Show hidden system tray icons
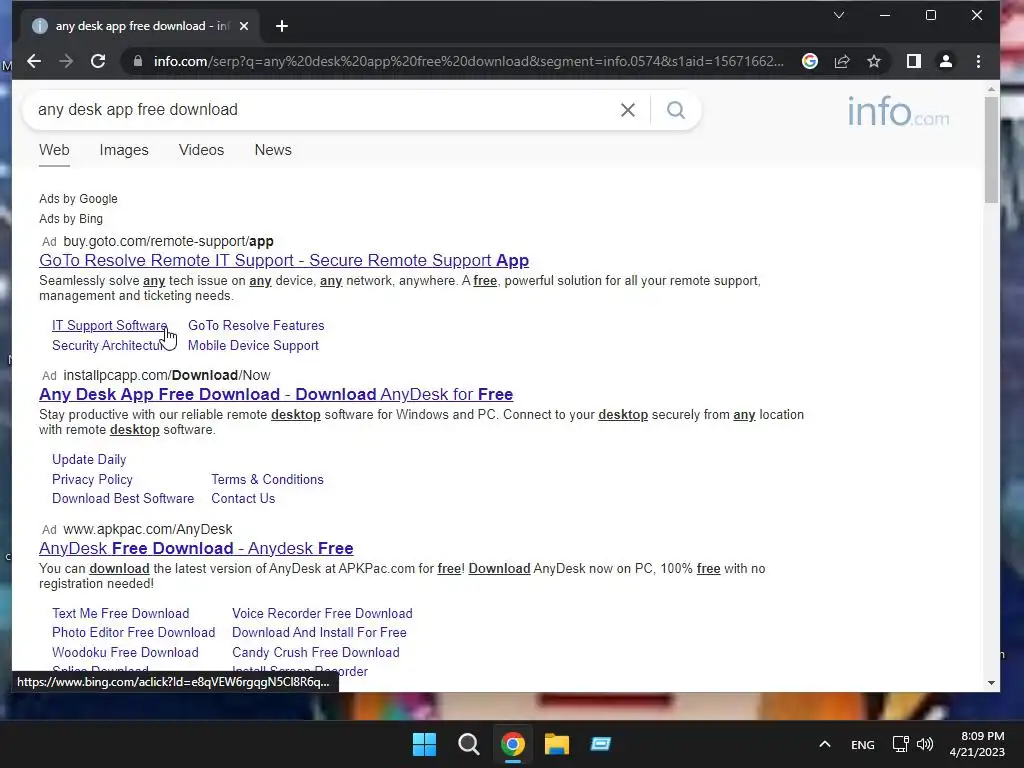Screen dimensions: 1024x768 pos(825,744)
